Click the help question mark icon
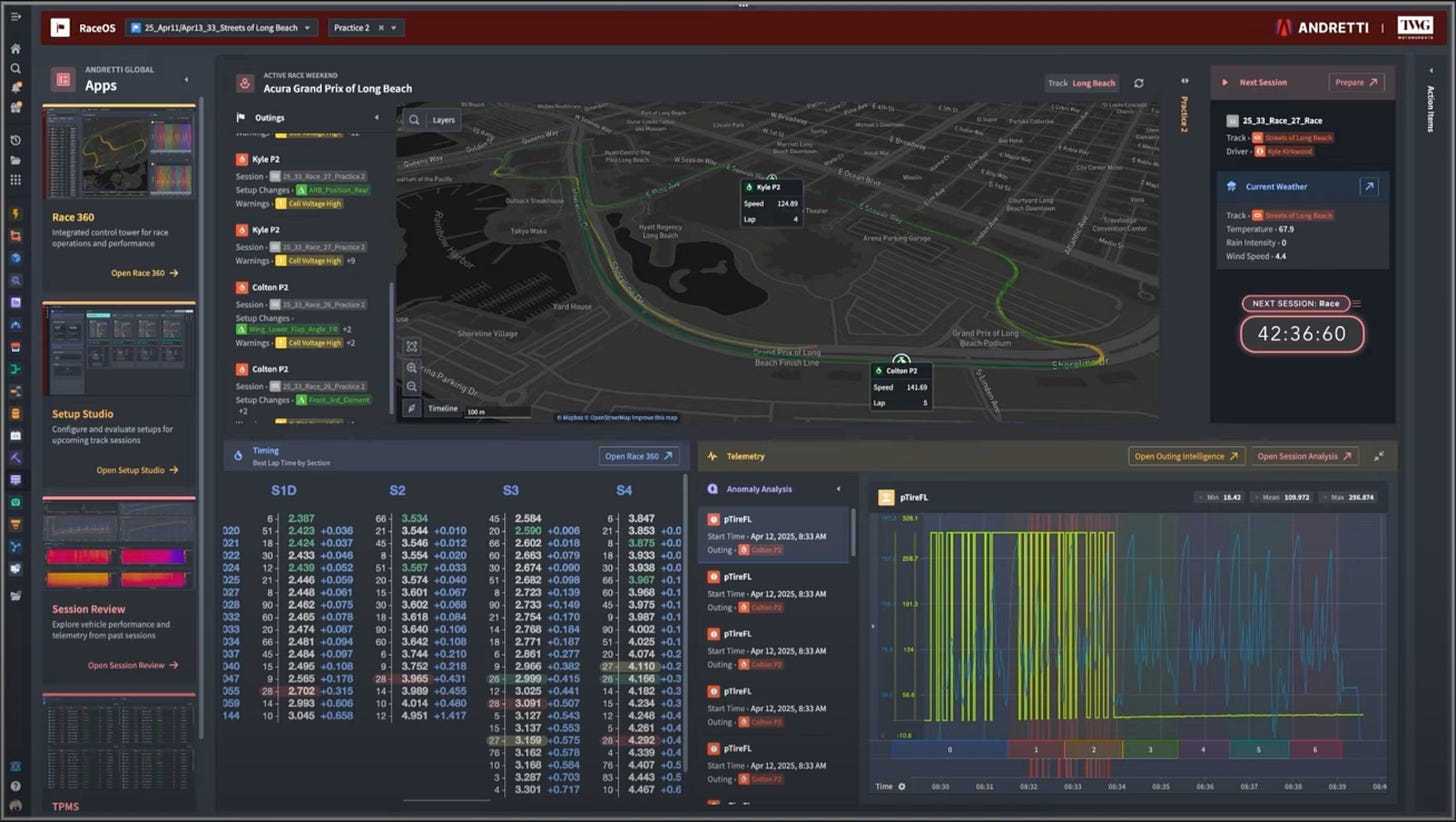 point(15,786)
